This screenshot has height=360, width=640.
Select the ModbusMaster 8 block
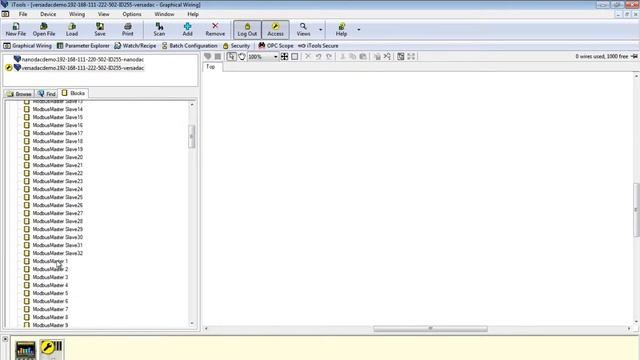[46, 317]
